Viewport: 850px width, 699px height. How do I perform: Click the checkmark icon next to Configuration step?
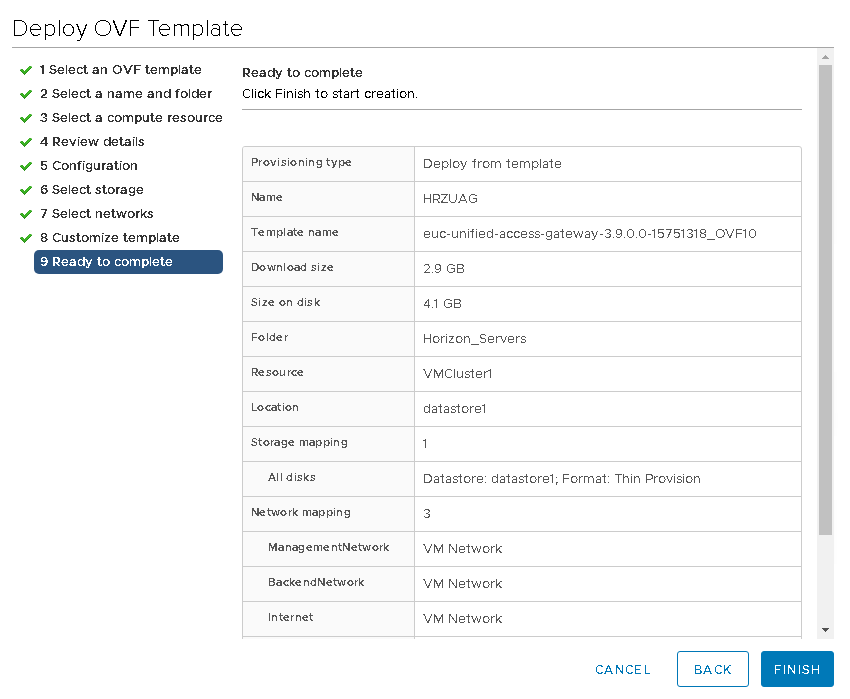coord(25,166)
